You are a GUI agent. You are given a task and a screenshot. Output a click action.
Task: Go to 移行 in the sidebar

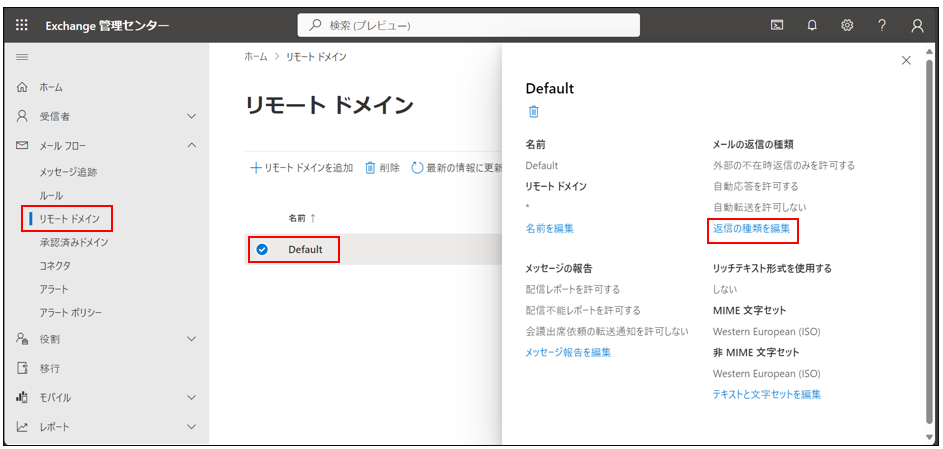point(50,368)
